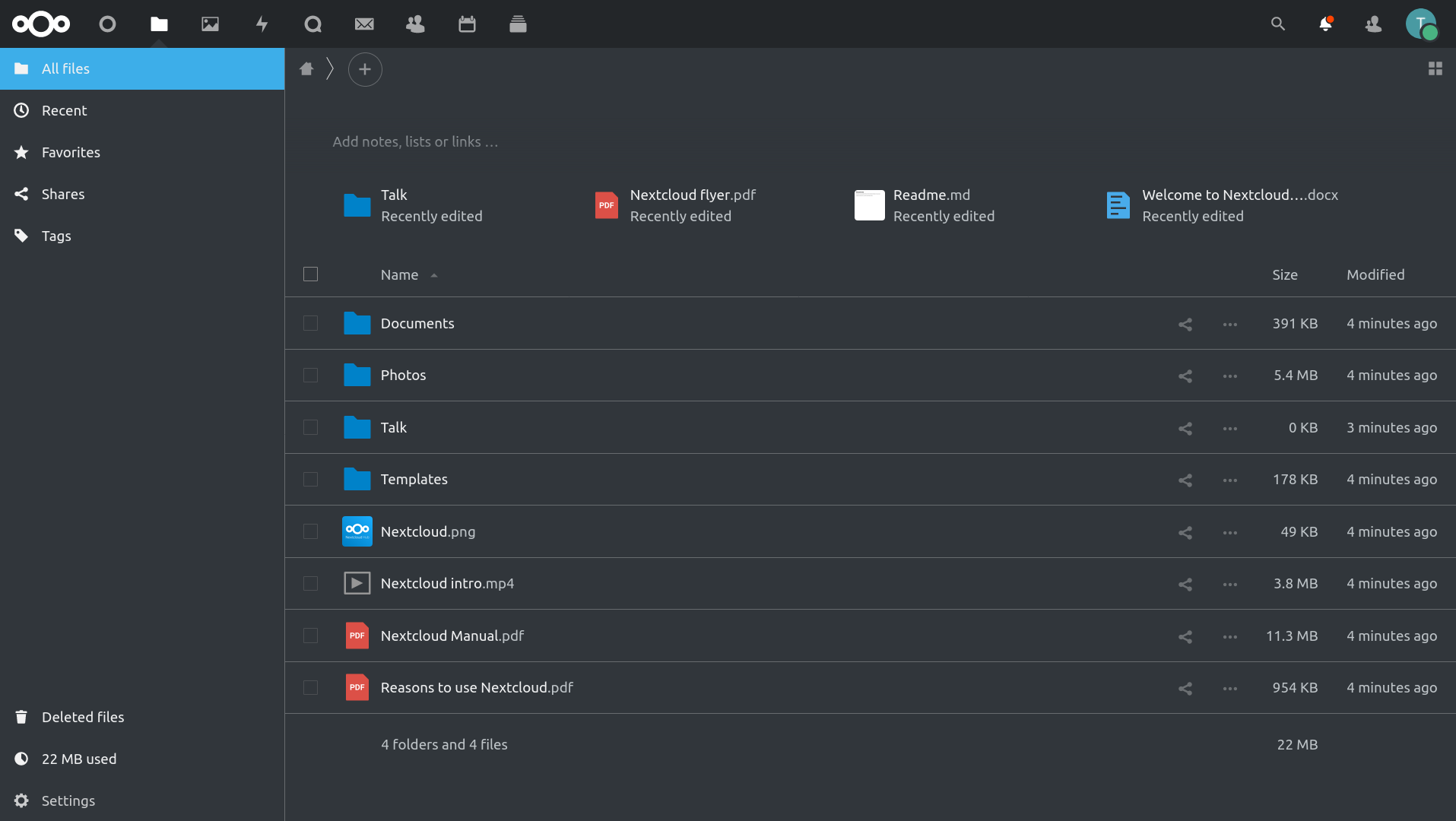Select the Photos folder checkbox
Screen dimensions: 1456x821
310,375
